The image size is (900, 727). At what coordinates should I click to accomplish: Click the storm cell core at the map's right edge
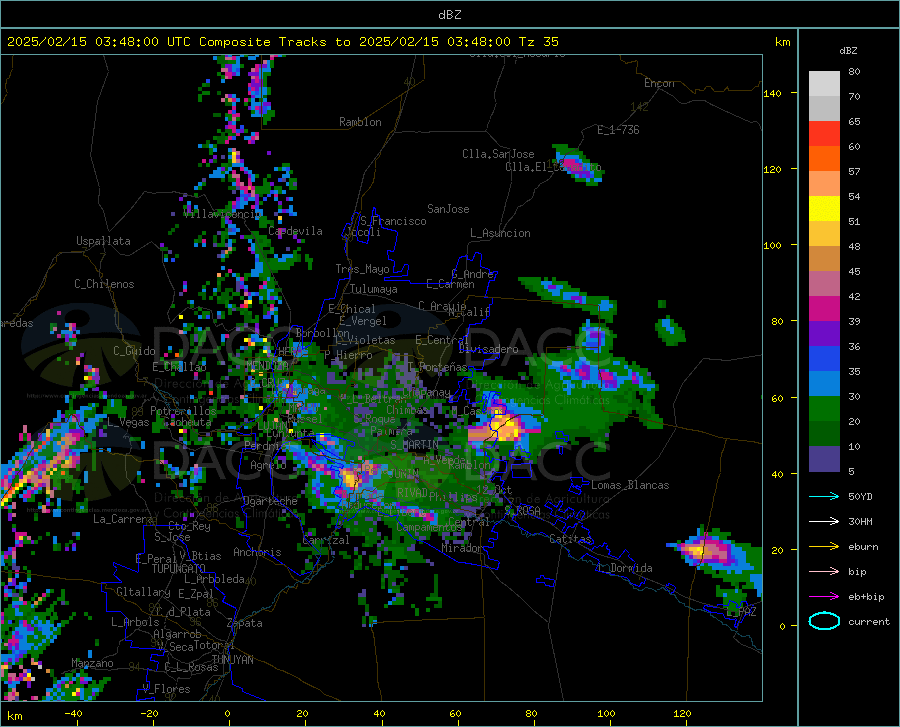[703, 551]
